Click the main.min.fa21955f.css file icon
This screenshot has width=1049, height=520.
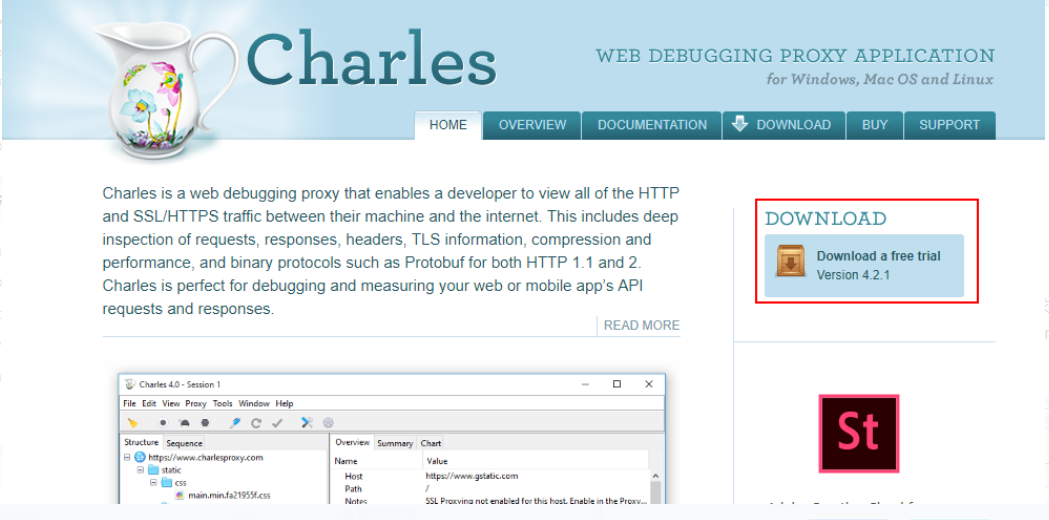coord(180,495)
